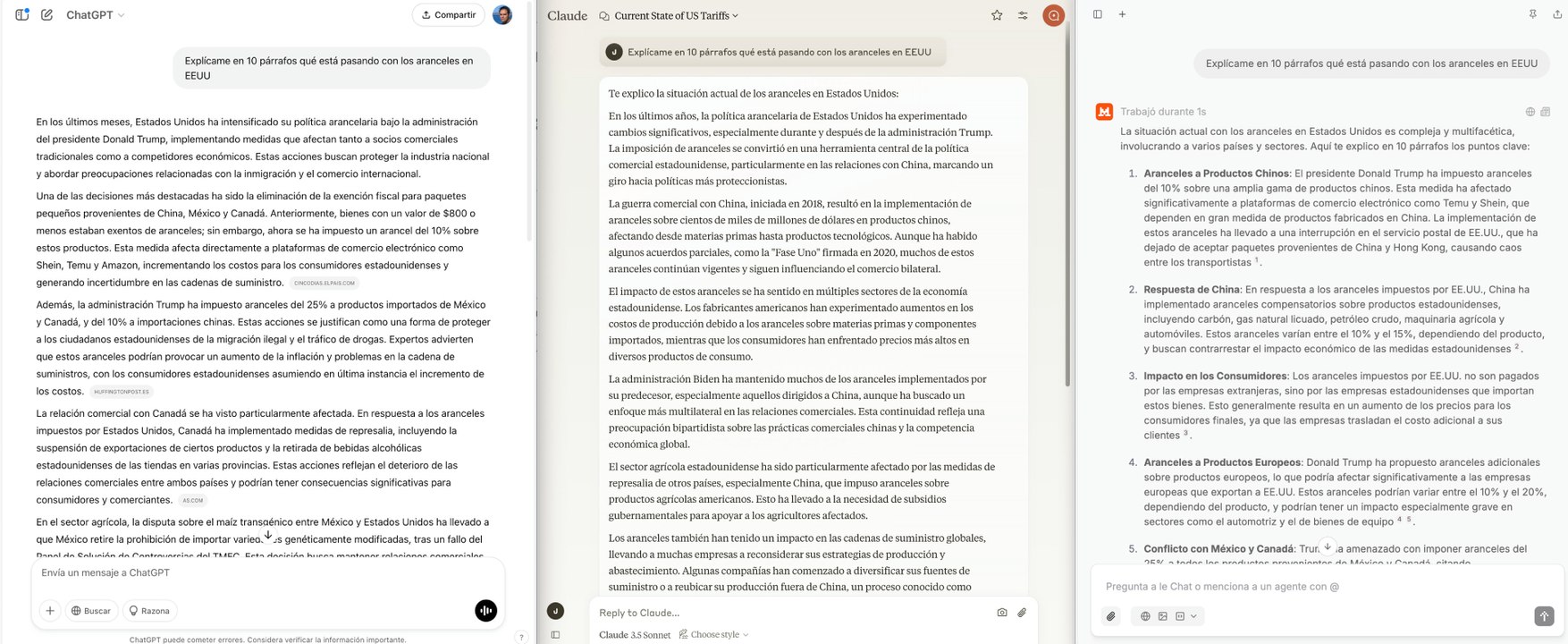Open Claude 3.5 Sonnet model selector

pos(635,634)
